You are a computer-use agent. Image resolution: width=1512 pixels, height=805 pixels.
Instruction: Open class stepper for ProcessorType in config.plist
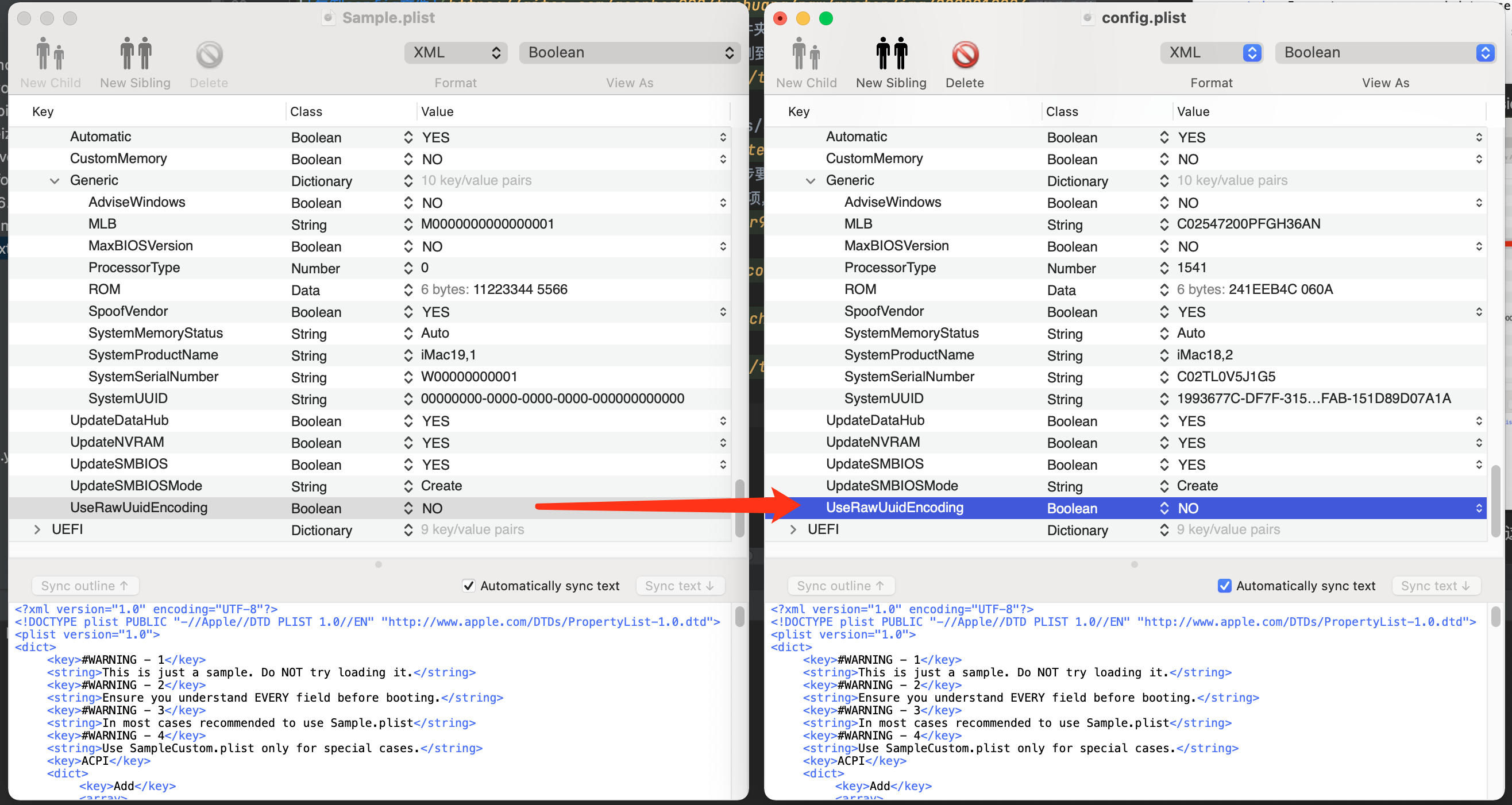point(1164,268)
